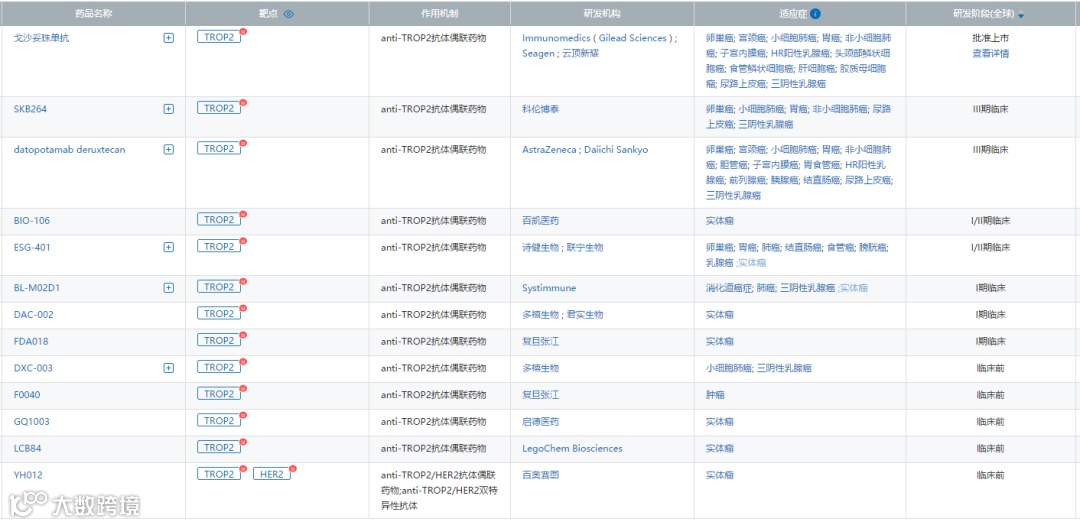This screenshot has width=1080, height=525.
Task: Open the 肿瘤 indication in the F0040 row
Action: click(x=715, y=395)
